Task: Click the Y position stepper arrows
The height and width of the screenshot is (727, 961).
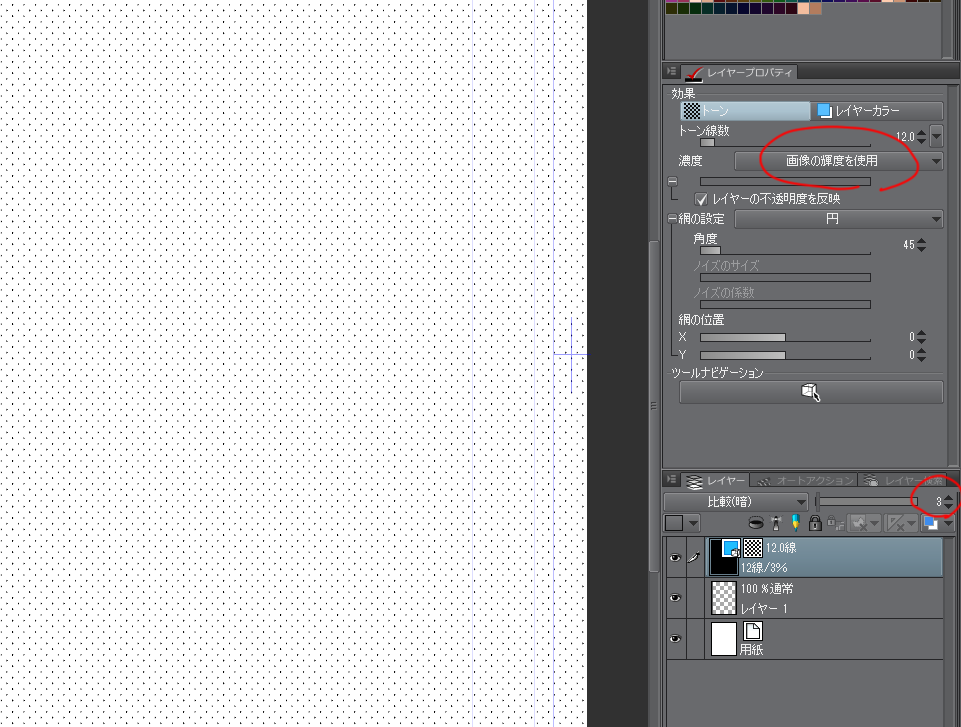Action: (921, 355)
